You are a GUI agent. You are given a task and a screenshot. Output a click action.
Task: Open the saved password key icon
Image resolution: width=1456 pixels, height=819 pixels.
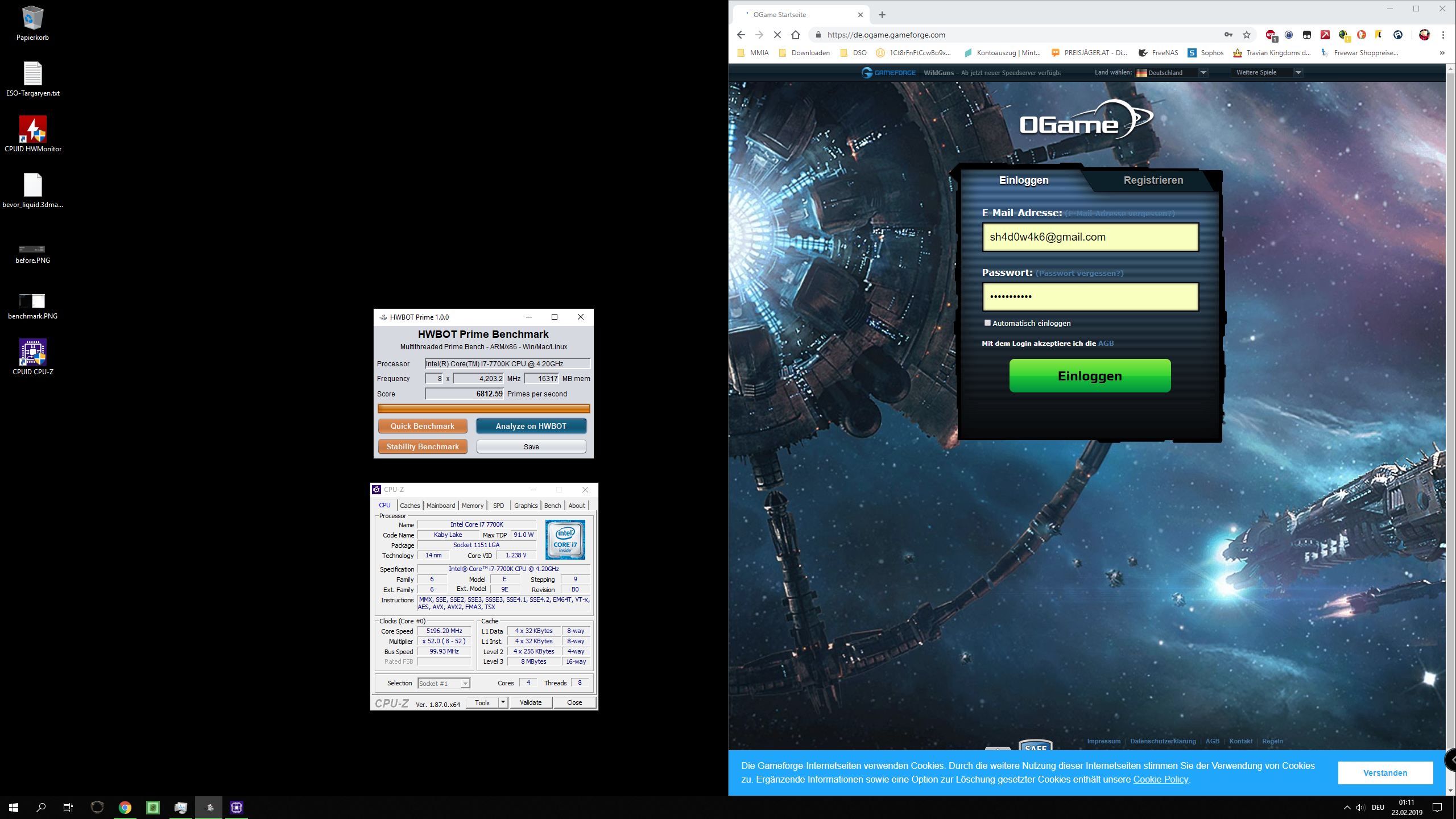pyautogui.click(x=1228, y=35)
